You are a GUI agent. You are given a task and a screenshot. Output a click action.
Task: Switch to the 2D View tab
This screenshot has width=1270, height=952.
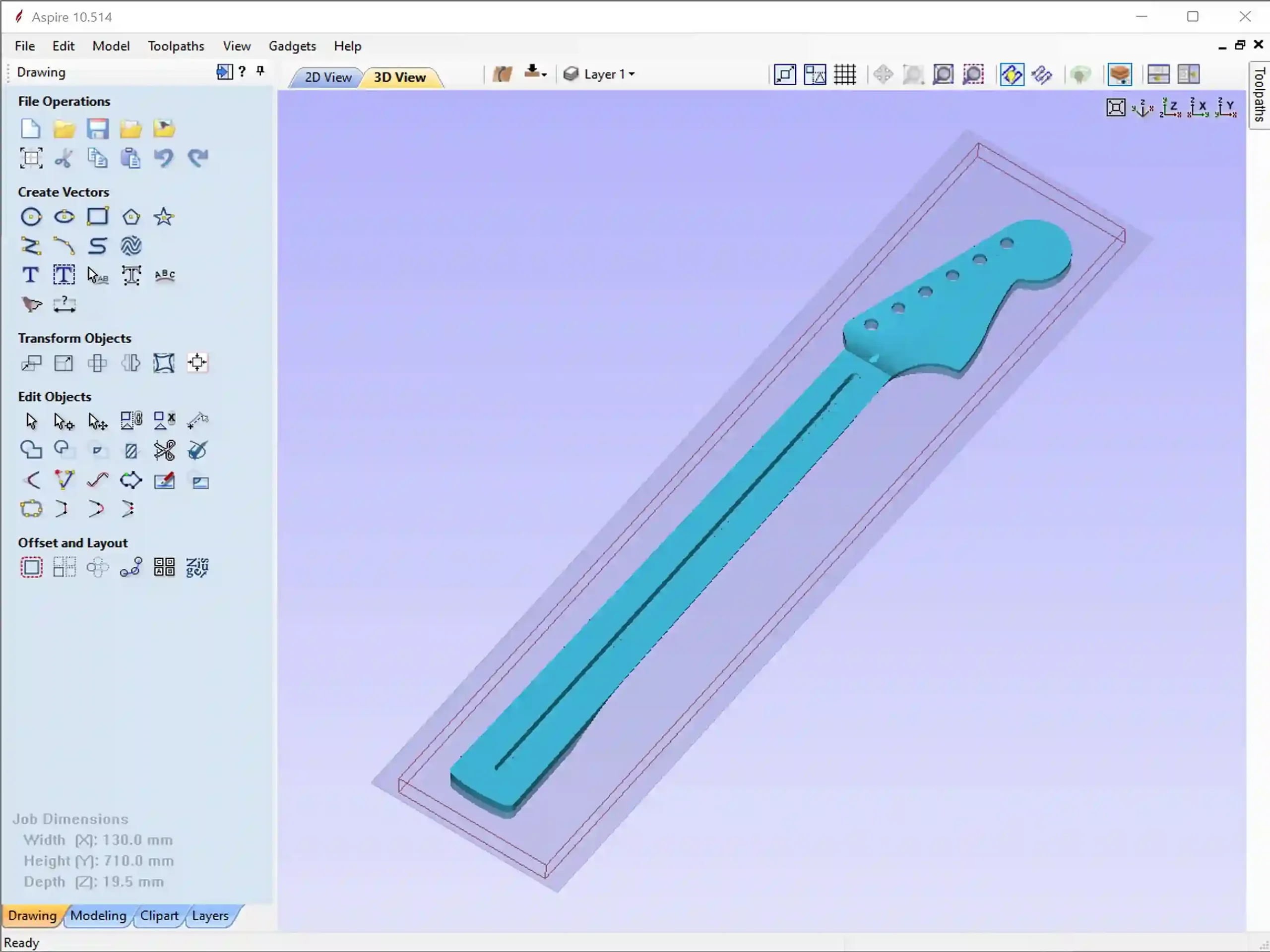(x=328, y=77)
